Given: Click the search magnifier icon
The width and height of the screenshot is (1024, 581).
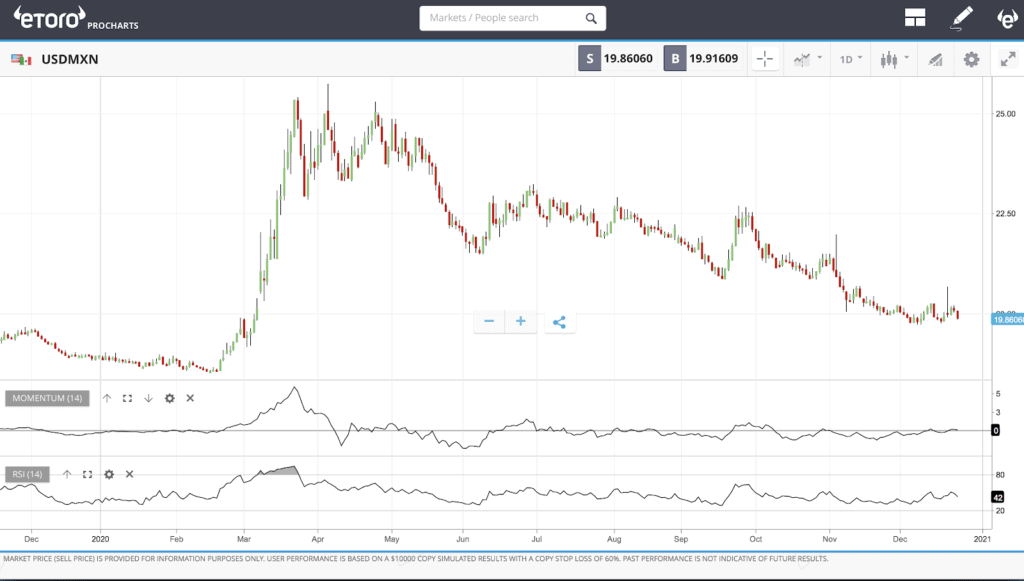Looking at the screenshot, I should pos(591,18).
